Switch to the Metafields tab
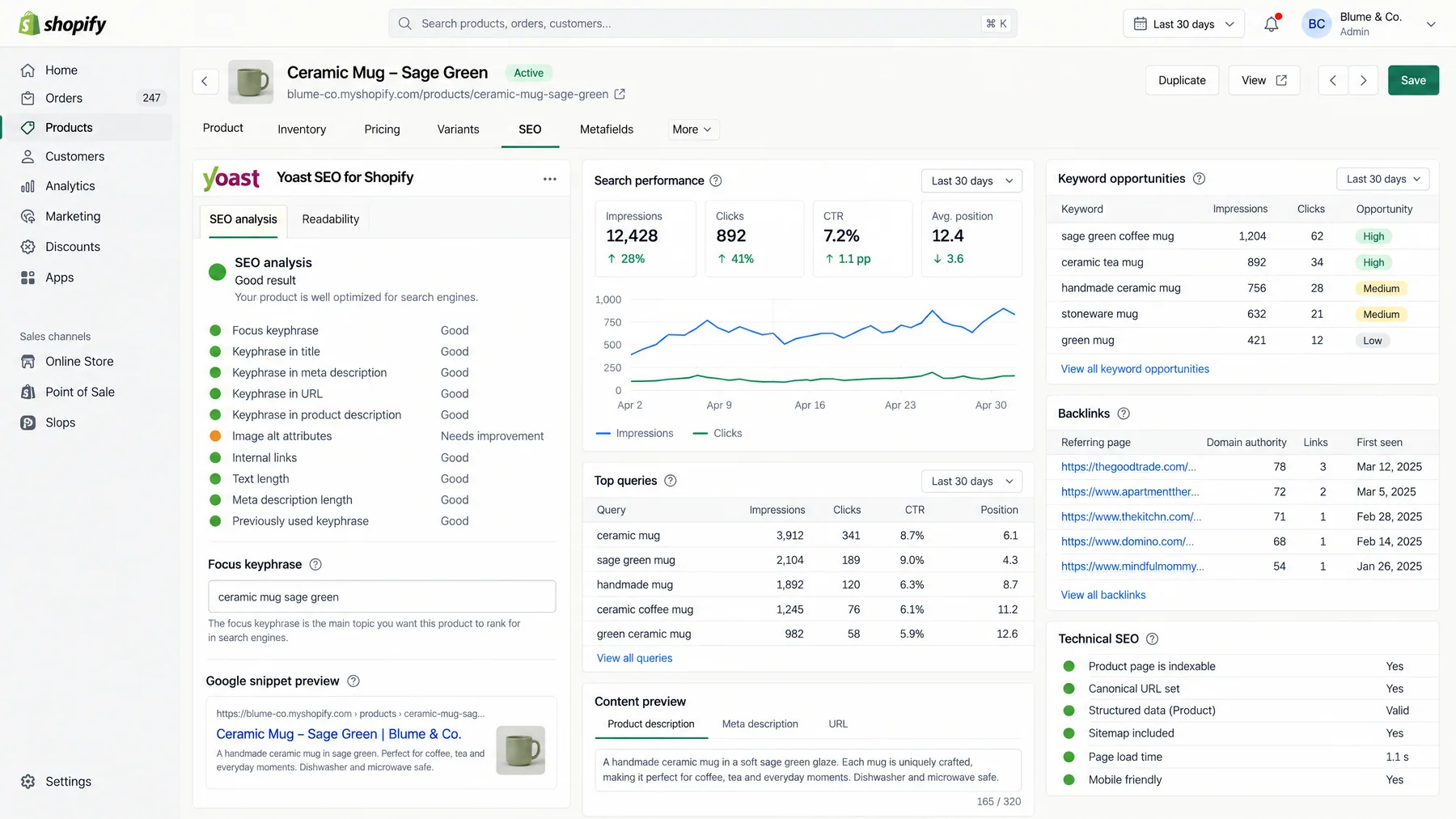1456x819 pixels. [607, 129]
